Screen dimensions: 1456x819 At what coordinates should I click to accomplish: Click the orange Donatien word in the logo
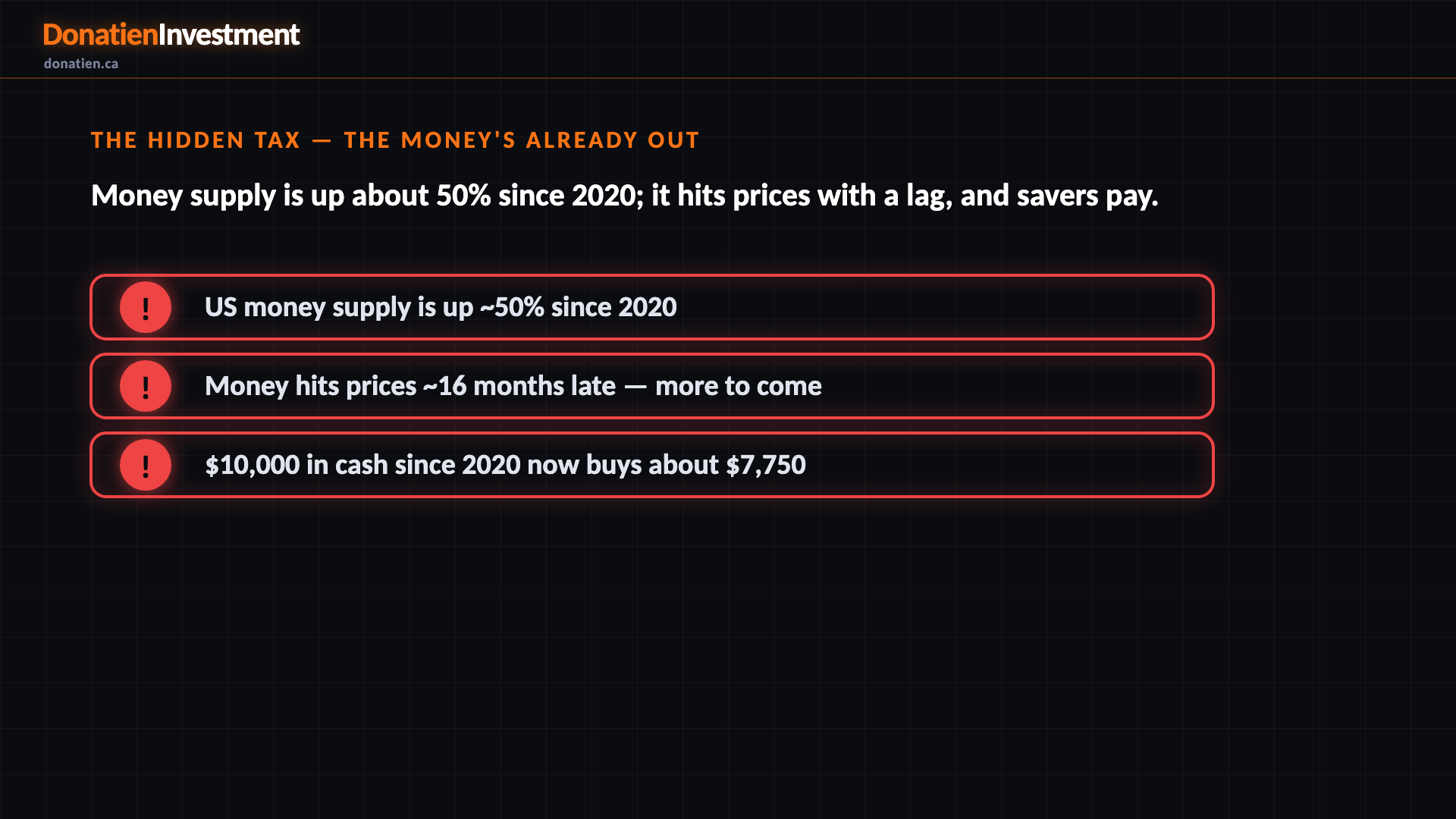tap(100, 35)
